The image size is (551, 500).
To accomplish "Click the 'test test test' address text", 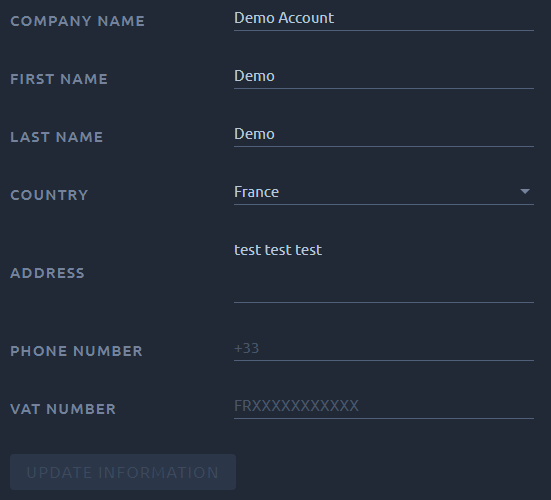I will pos(278,250).
